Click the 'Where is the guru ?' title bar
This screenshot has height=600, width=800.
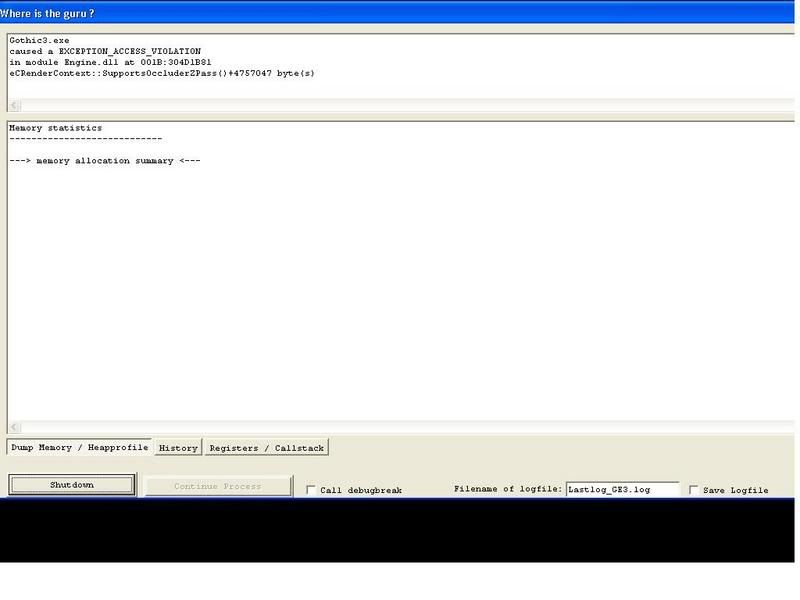397,13
